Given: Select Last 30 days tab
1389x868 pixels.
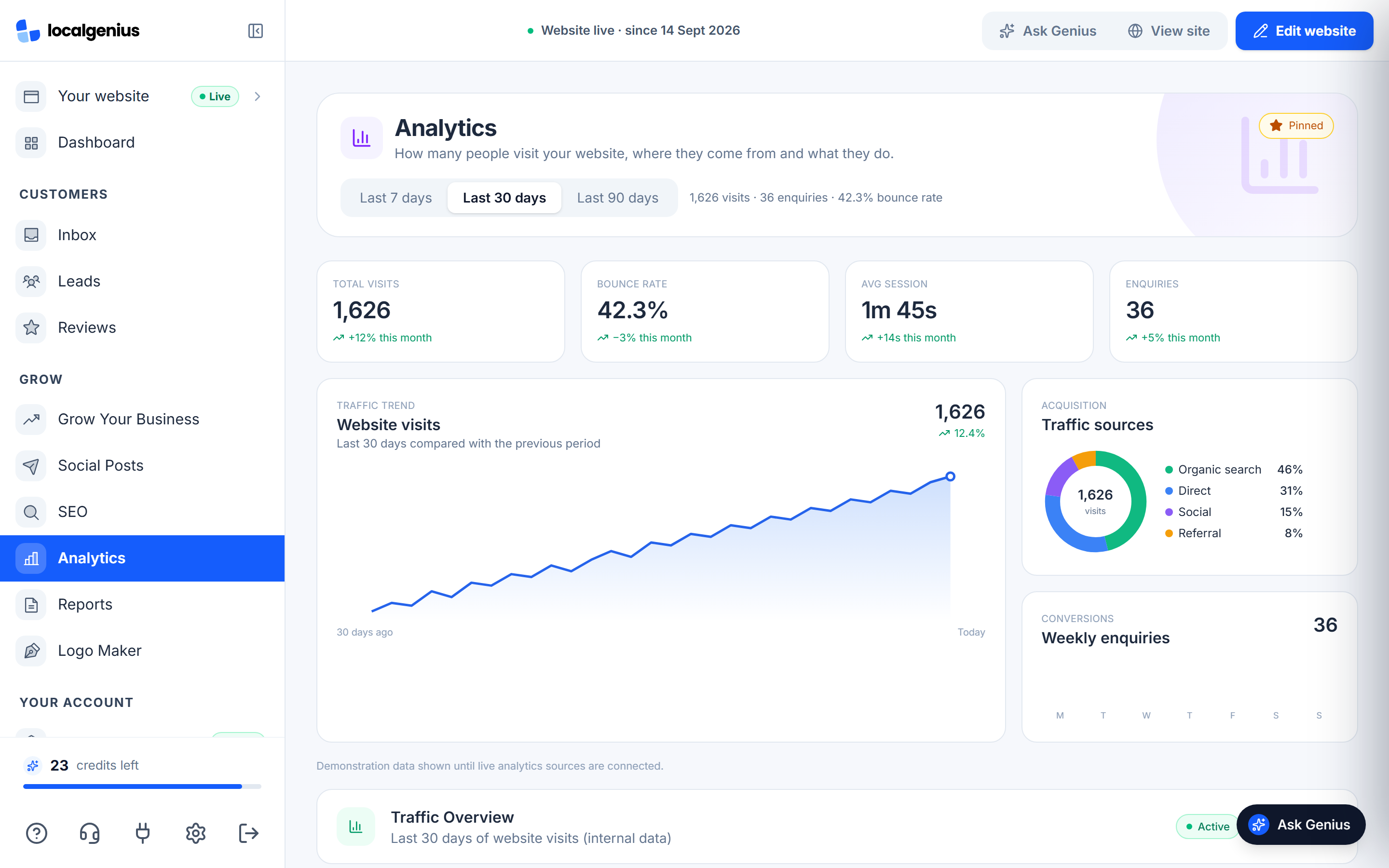Looking at the screenshot, I should [x=504, y=198].
